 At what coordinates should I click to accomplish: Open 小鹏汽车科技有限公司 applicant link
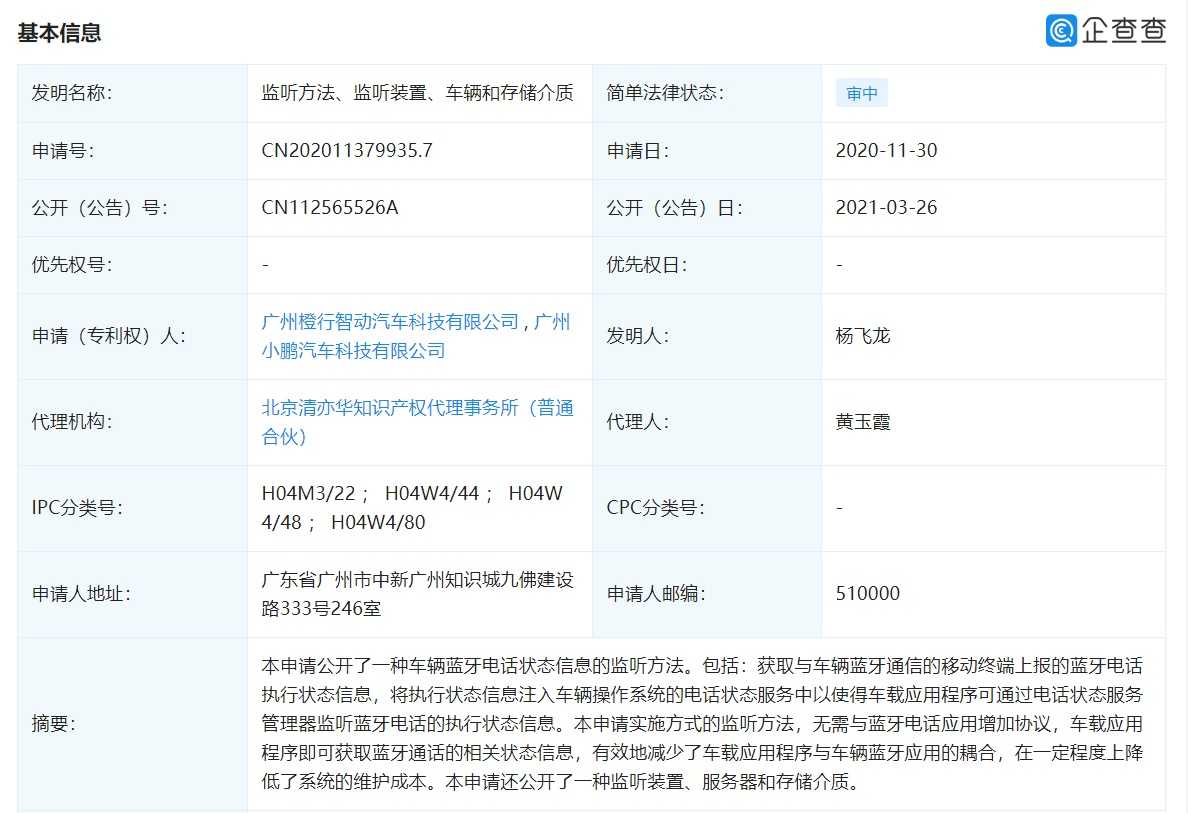tap(353, 351)
